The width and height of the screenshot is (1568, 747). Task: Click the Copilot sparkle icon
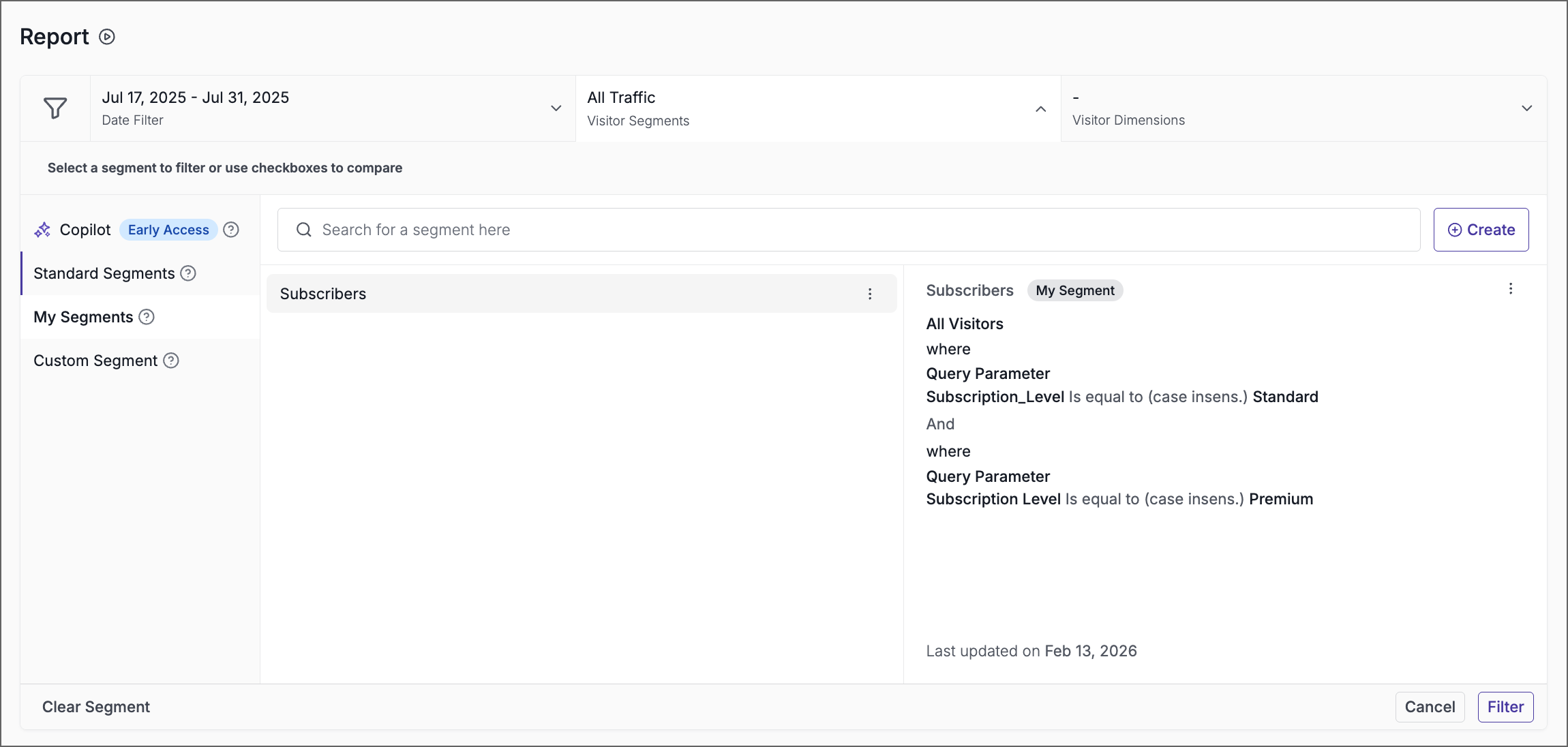click(42, 230)
